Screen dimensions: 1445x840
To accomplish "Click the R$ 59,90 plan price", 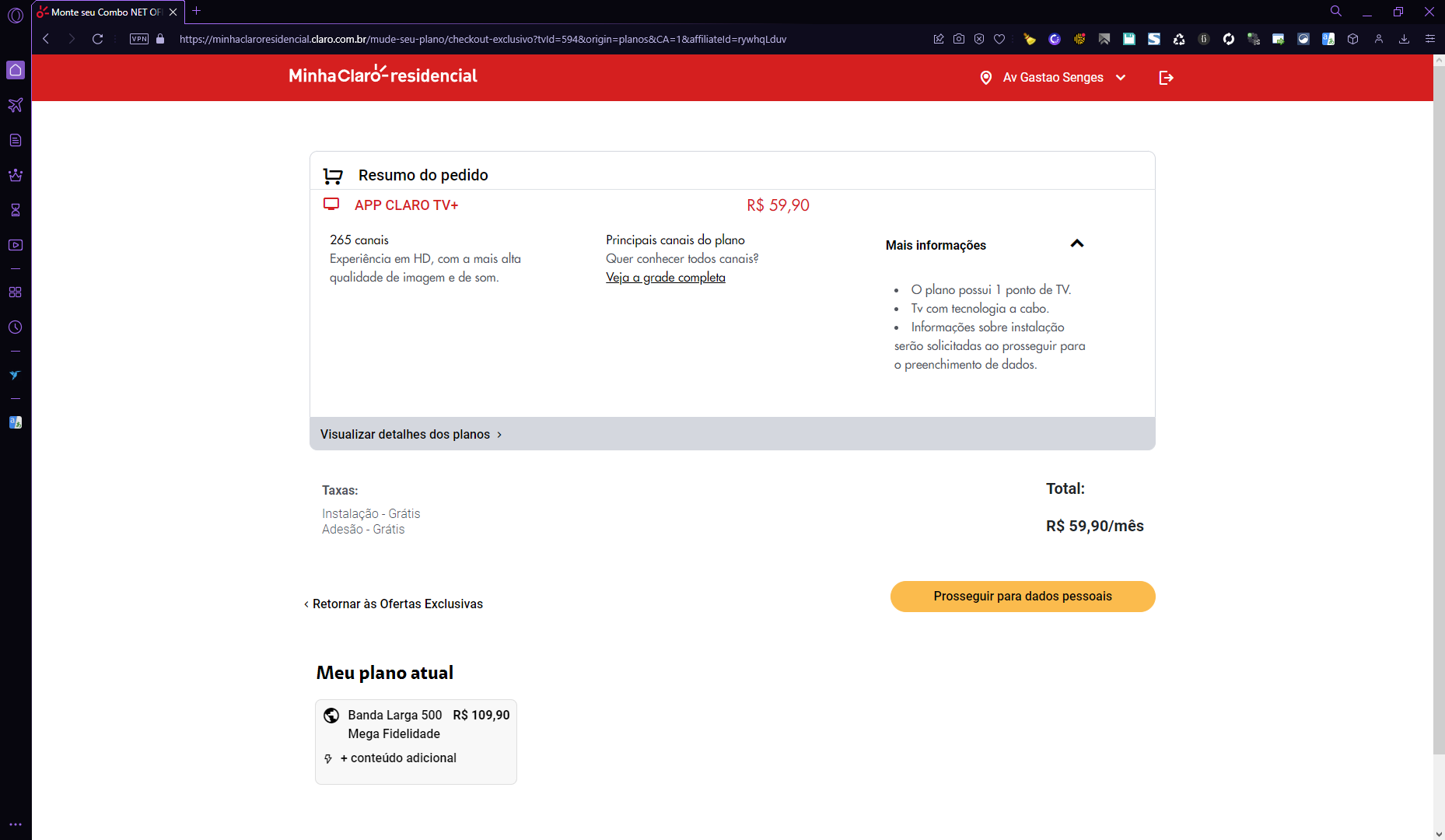I will (778, 205).
